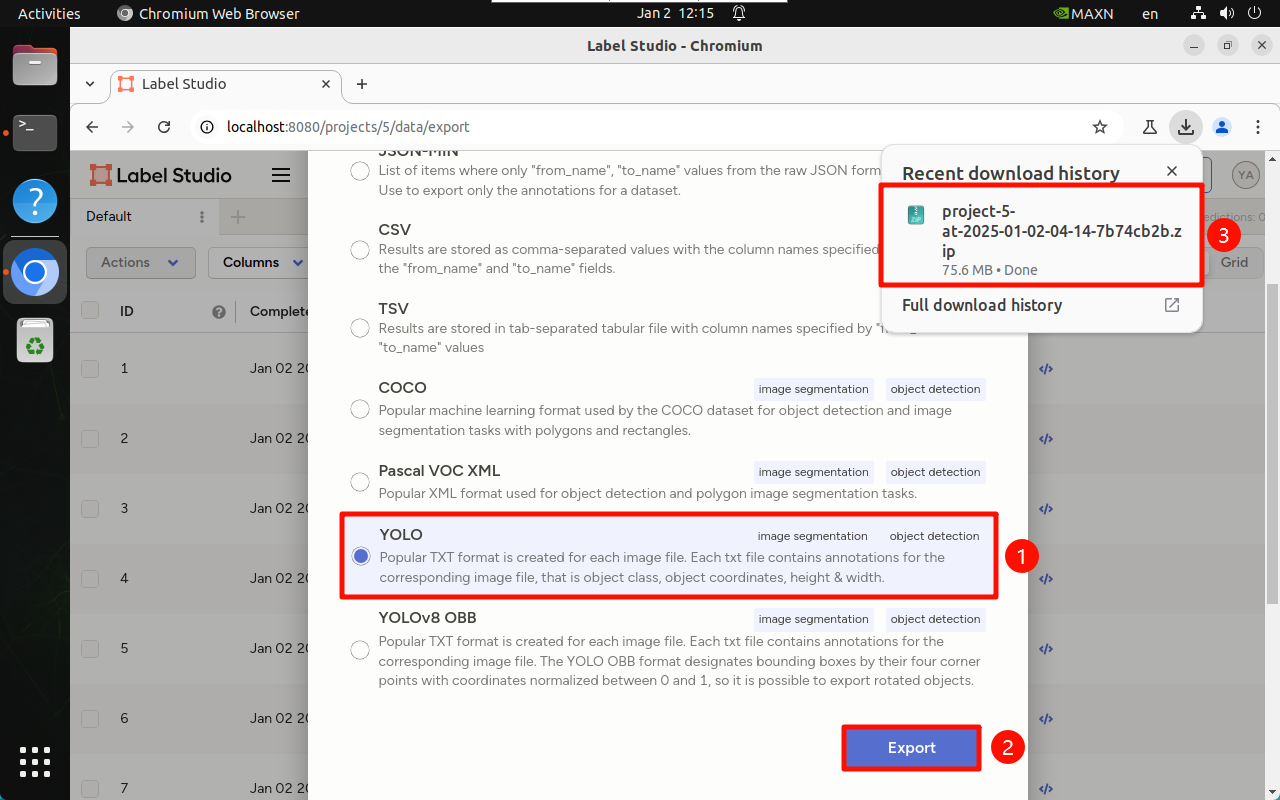The height and width of the screenshot is (800, 1280).
Task: Choose the YOLOv8 OBB export format
Action: (360, 651)
